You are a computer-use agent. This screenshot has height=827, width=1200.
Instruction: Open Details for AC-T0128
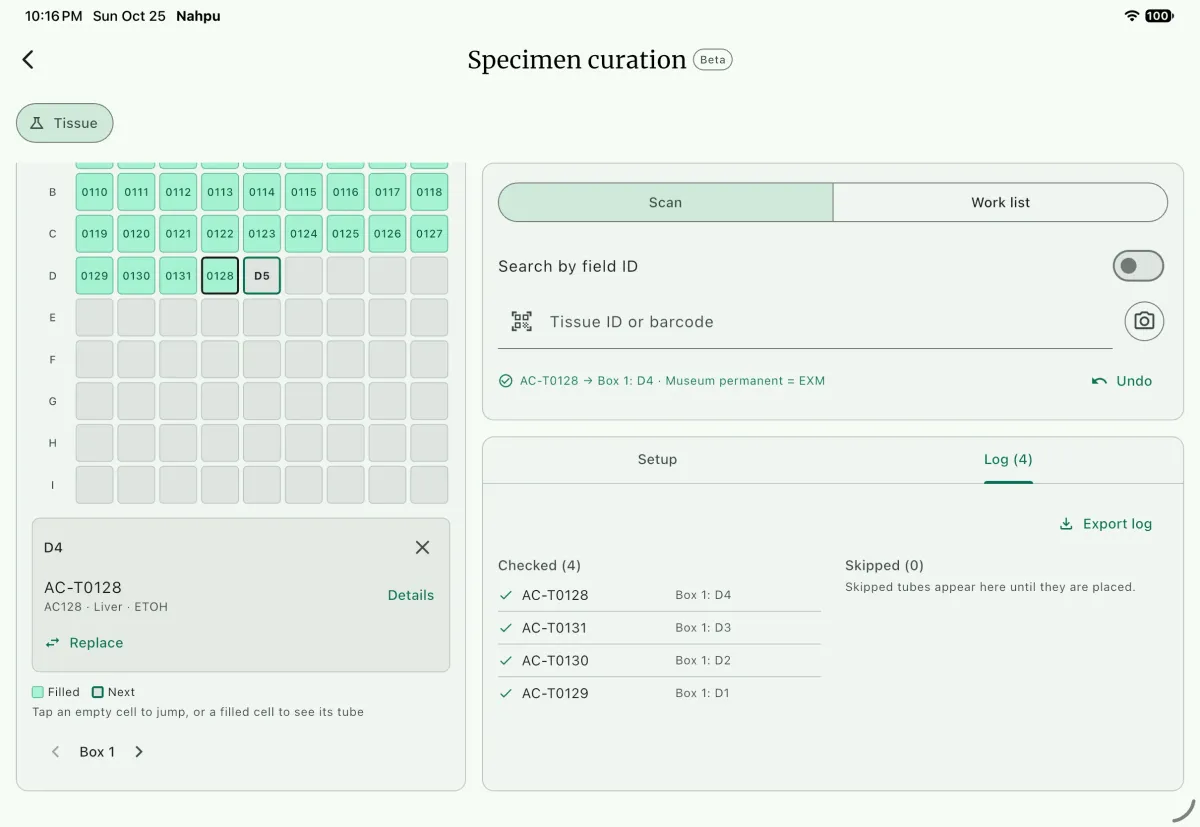click(x=411, y=595)
